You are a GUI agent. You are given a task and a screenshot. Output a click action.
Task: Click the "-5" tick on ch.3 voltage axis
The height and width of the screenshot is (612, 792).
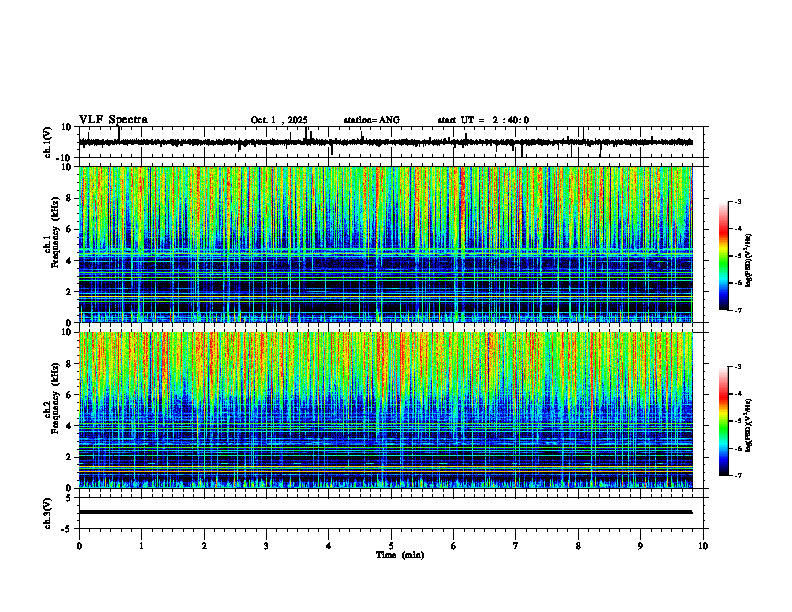tap(67, 529)
